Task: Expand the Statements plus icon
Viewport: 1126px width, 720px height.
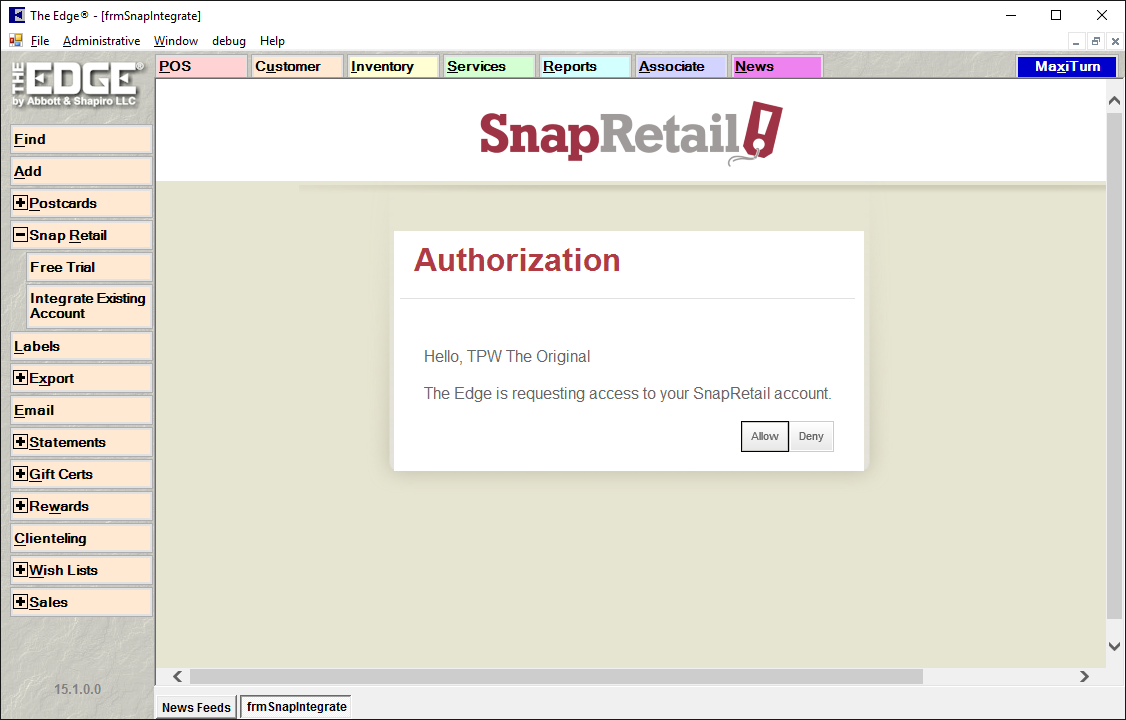Action: (x=21, y=442)
